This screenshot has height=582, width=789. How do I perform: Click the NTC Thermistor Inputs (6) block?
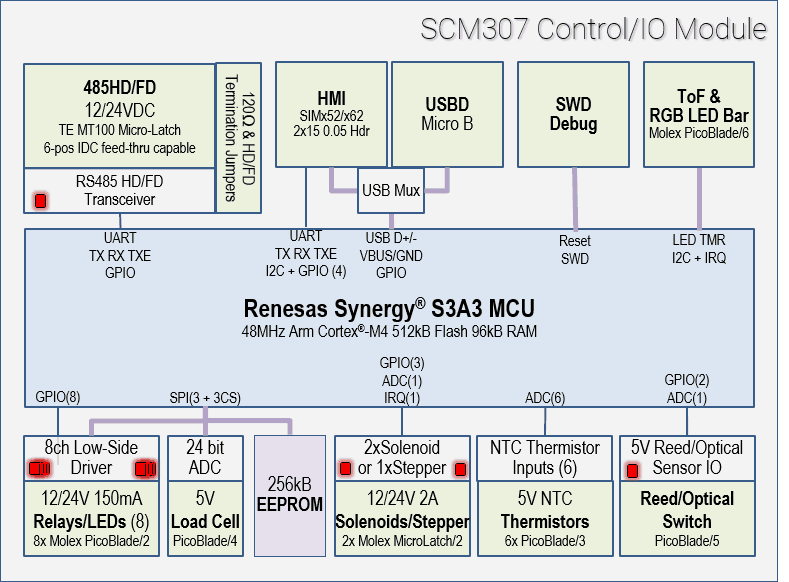(x=545, y=458)
